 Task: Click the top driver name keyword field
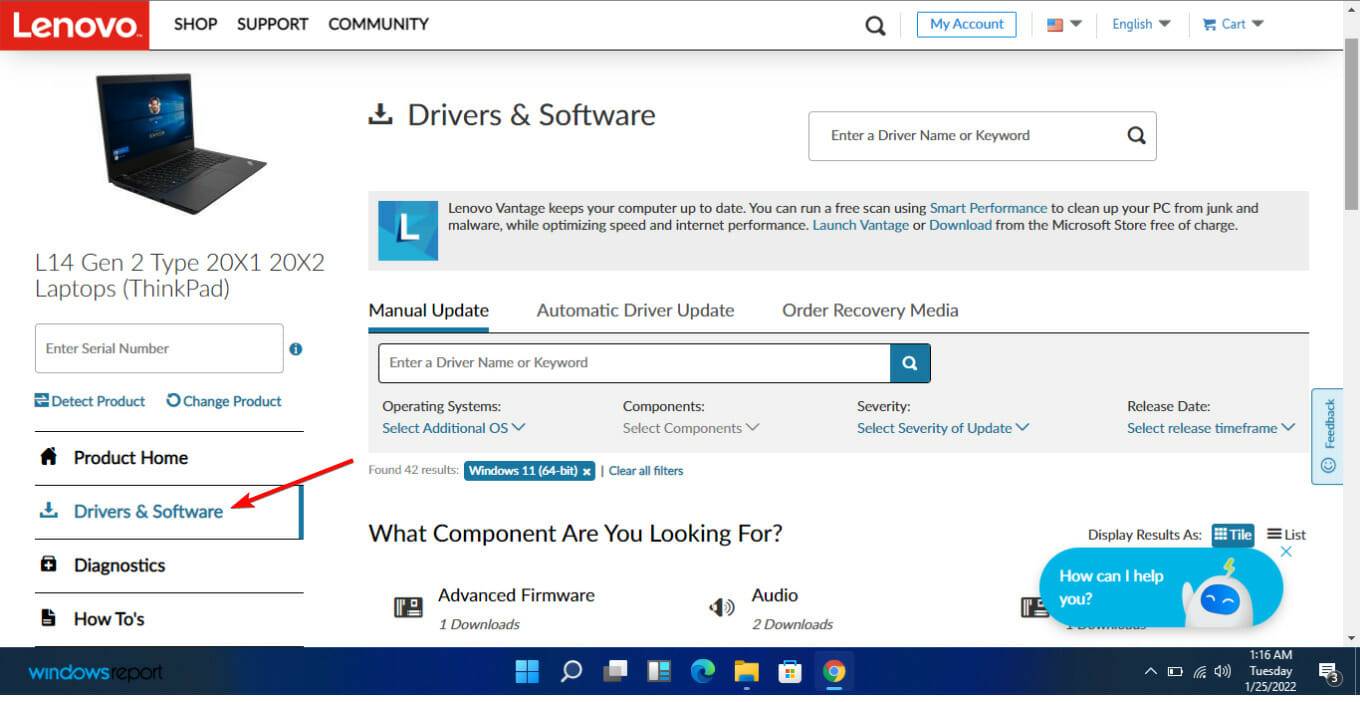click(x=965, y=136)
